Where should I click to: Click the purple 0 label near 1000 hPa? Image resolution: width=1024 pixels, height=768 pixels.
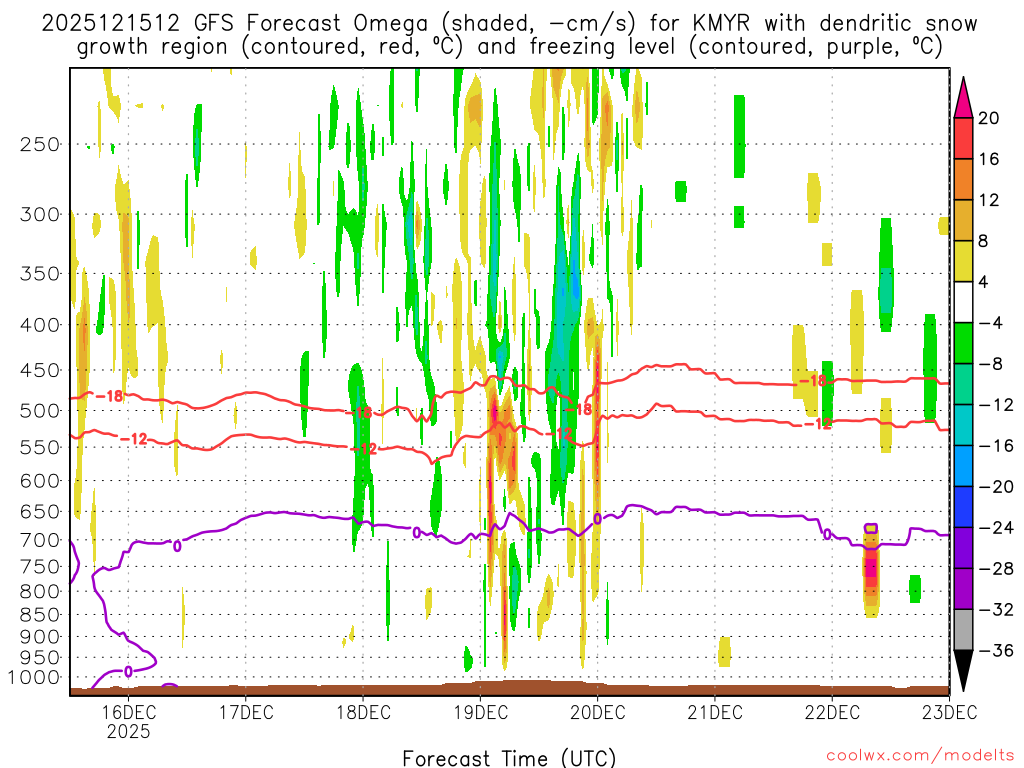(128, 671)
